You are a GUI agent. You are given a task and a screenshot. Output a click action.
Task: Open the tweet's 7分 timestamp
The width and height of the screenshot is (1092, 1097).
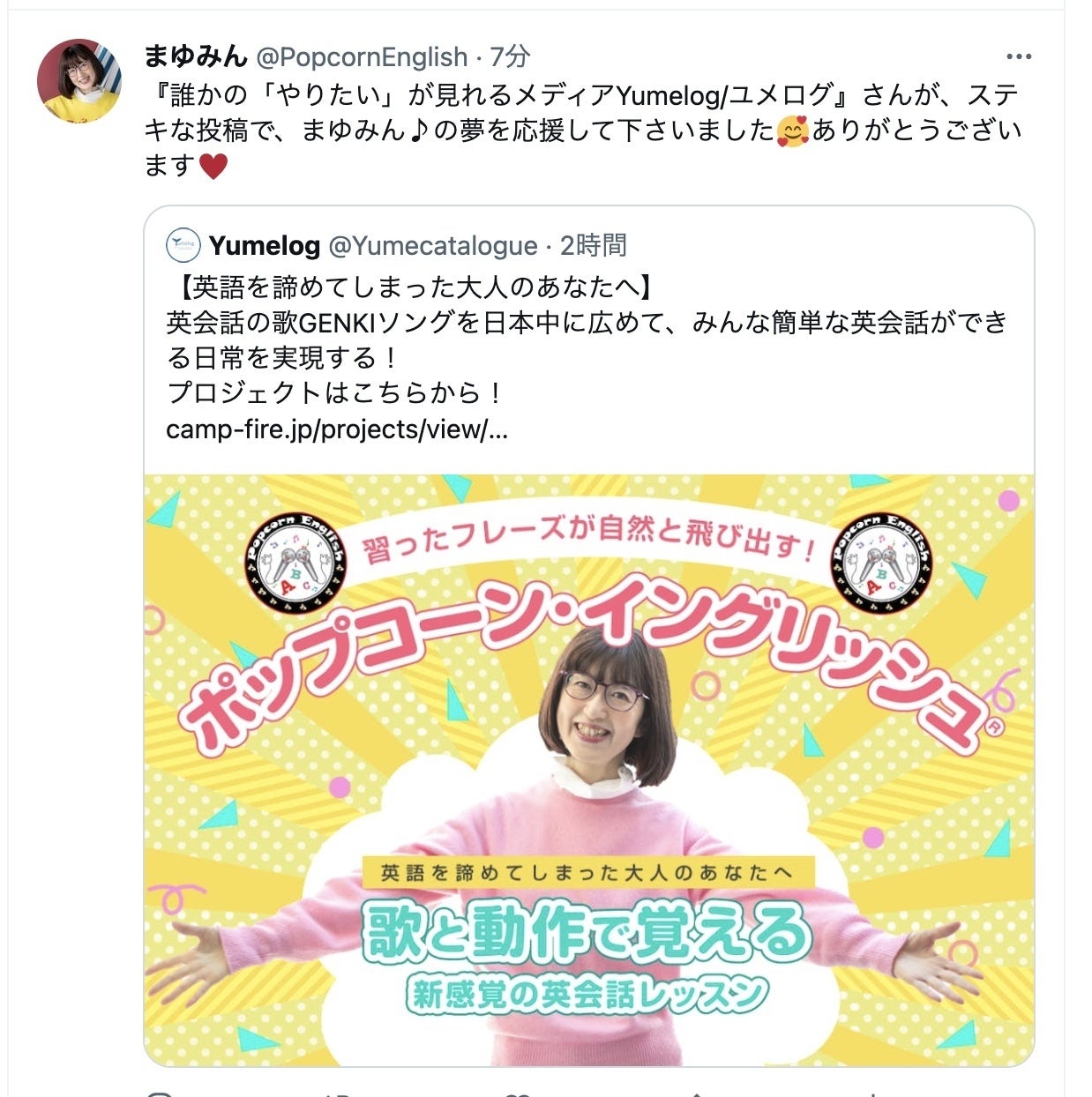(510, 57)
